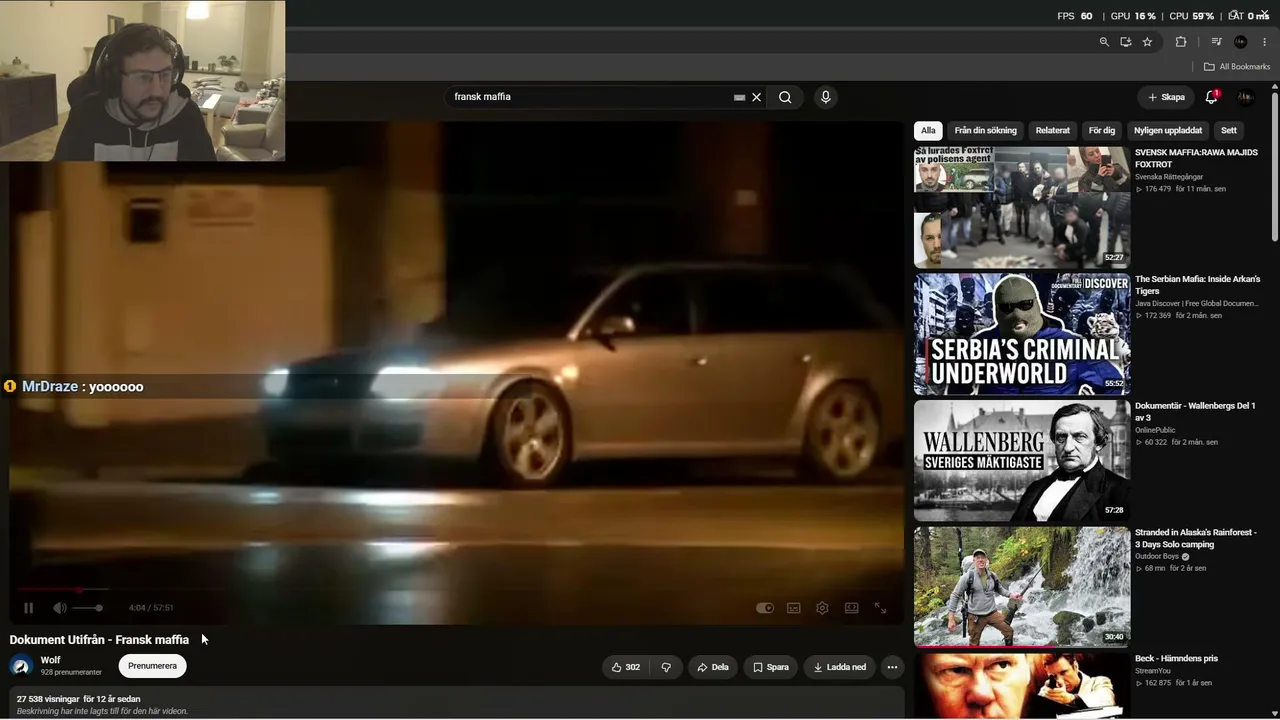Install the page as an app icon

coord(1126,42)
